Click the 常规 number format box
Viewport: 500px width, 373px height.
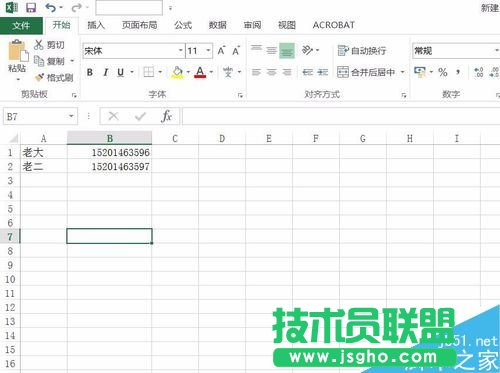pyautogui.click(x=456, y=51)
